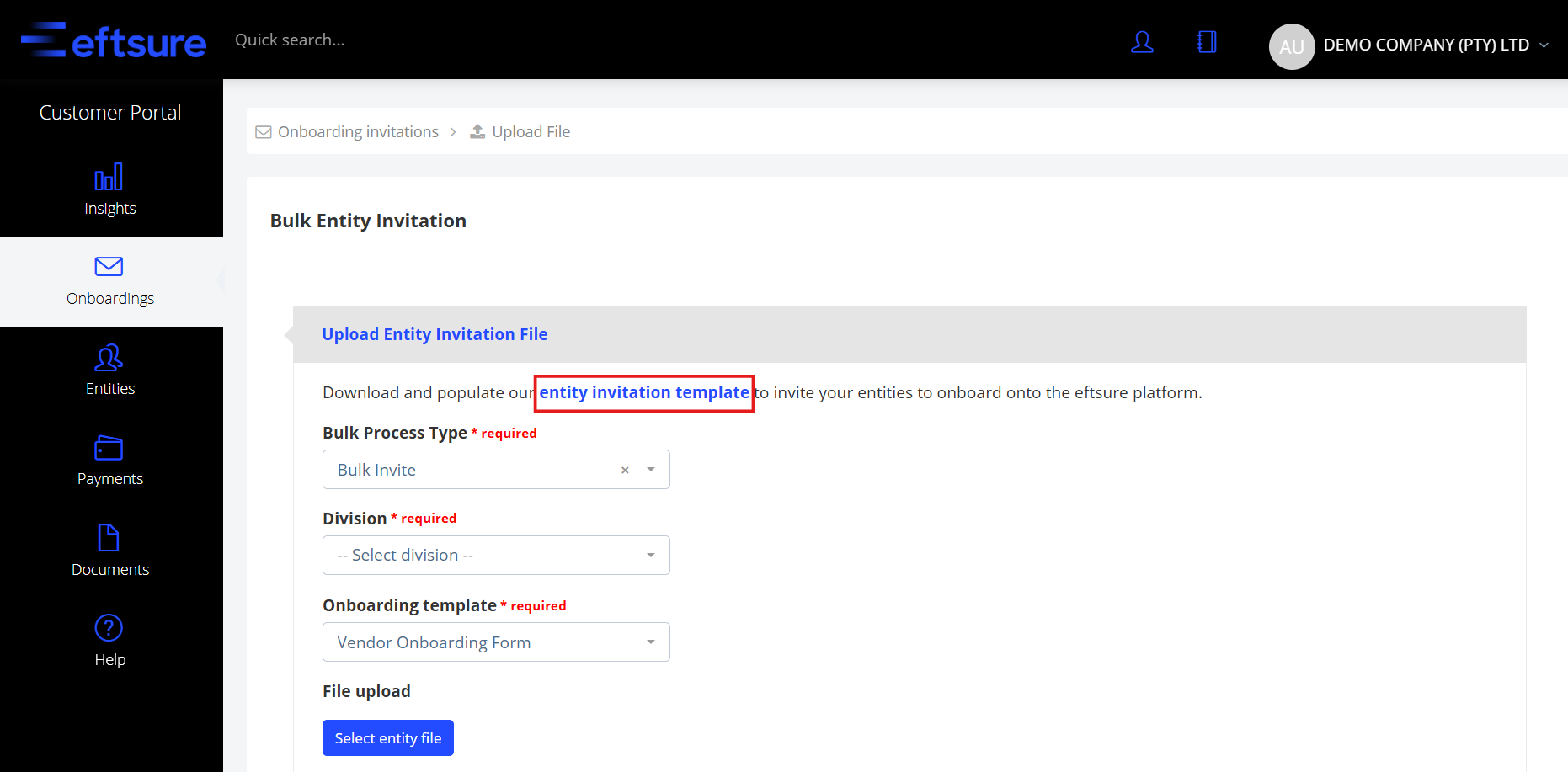This screenshot has height=772, width=1568.
Task: Select the Payments wallet icon
Action: (109, 448)
